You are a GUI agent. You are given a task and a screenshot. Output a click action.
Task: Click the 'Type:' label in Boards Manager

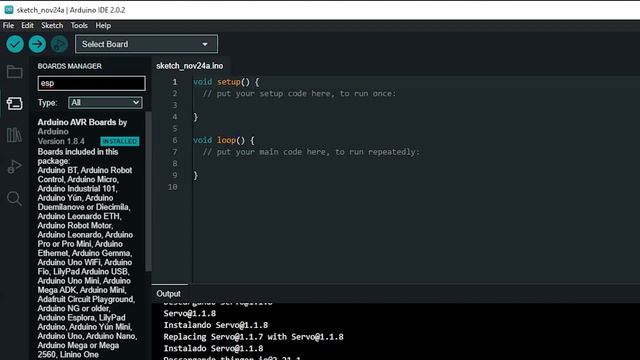coord(48,103)
